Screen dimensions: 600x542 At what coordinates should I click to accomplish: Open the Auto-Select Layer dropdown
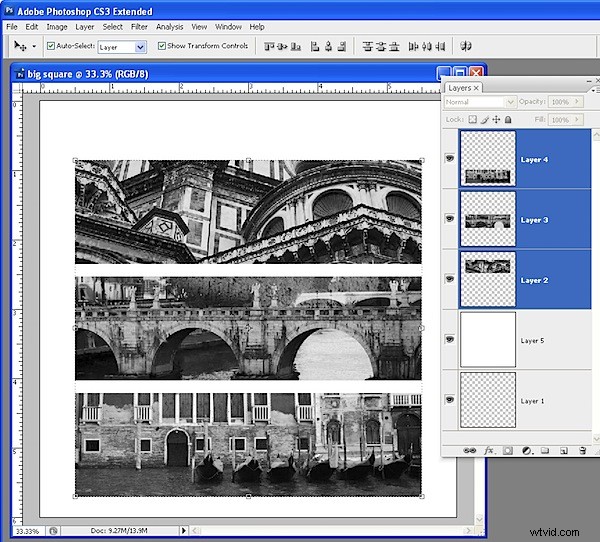[139, 46]
